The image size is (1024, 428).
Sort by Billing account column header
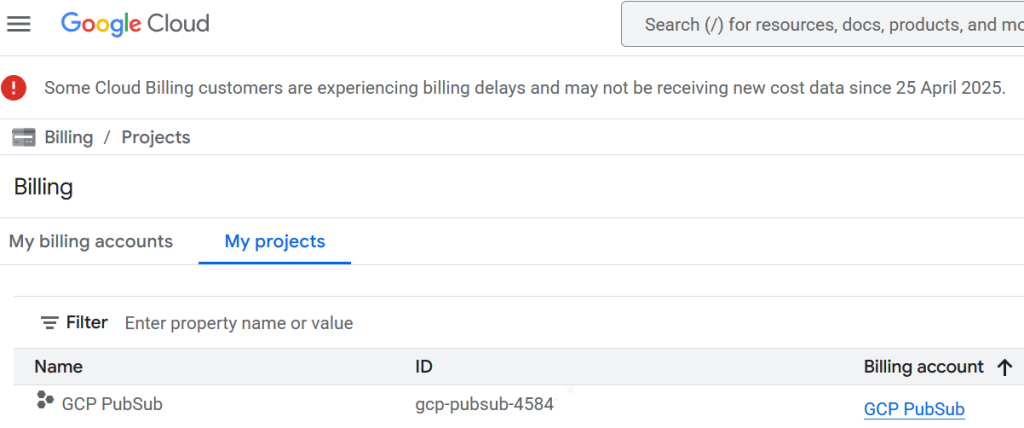pos(923,367)
